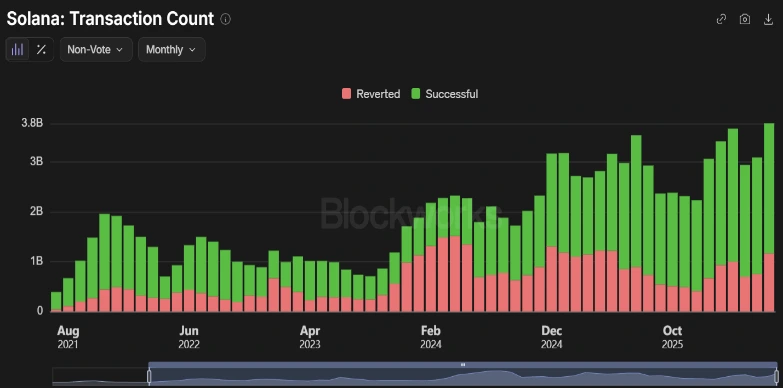Click the Oct 2025 axis label
The image size is (783, 388).
click(x=672, y=337)
